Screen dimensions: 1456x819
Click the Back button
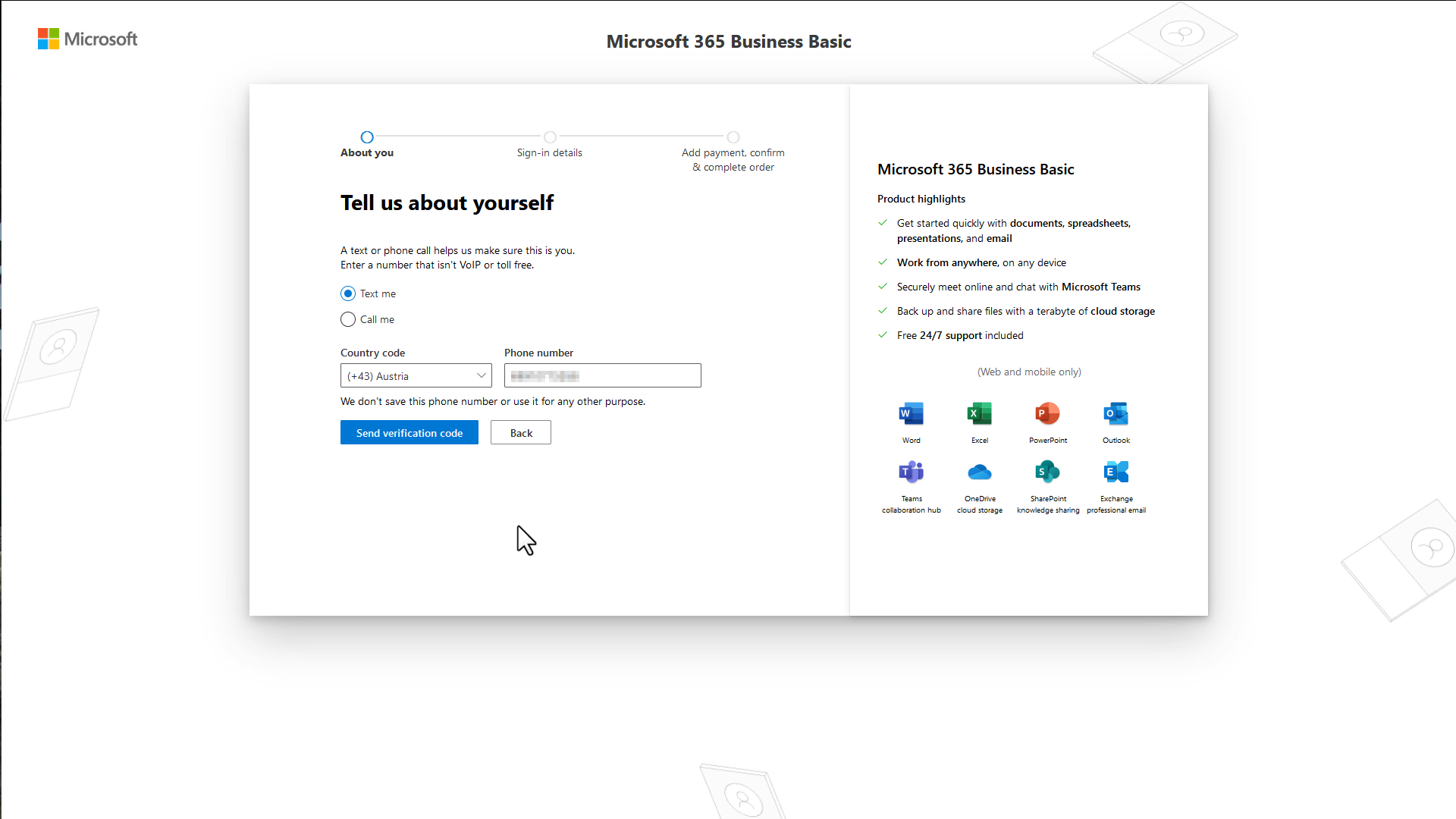[520, 432]
